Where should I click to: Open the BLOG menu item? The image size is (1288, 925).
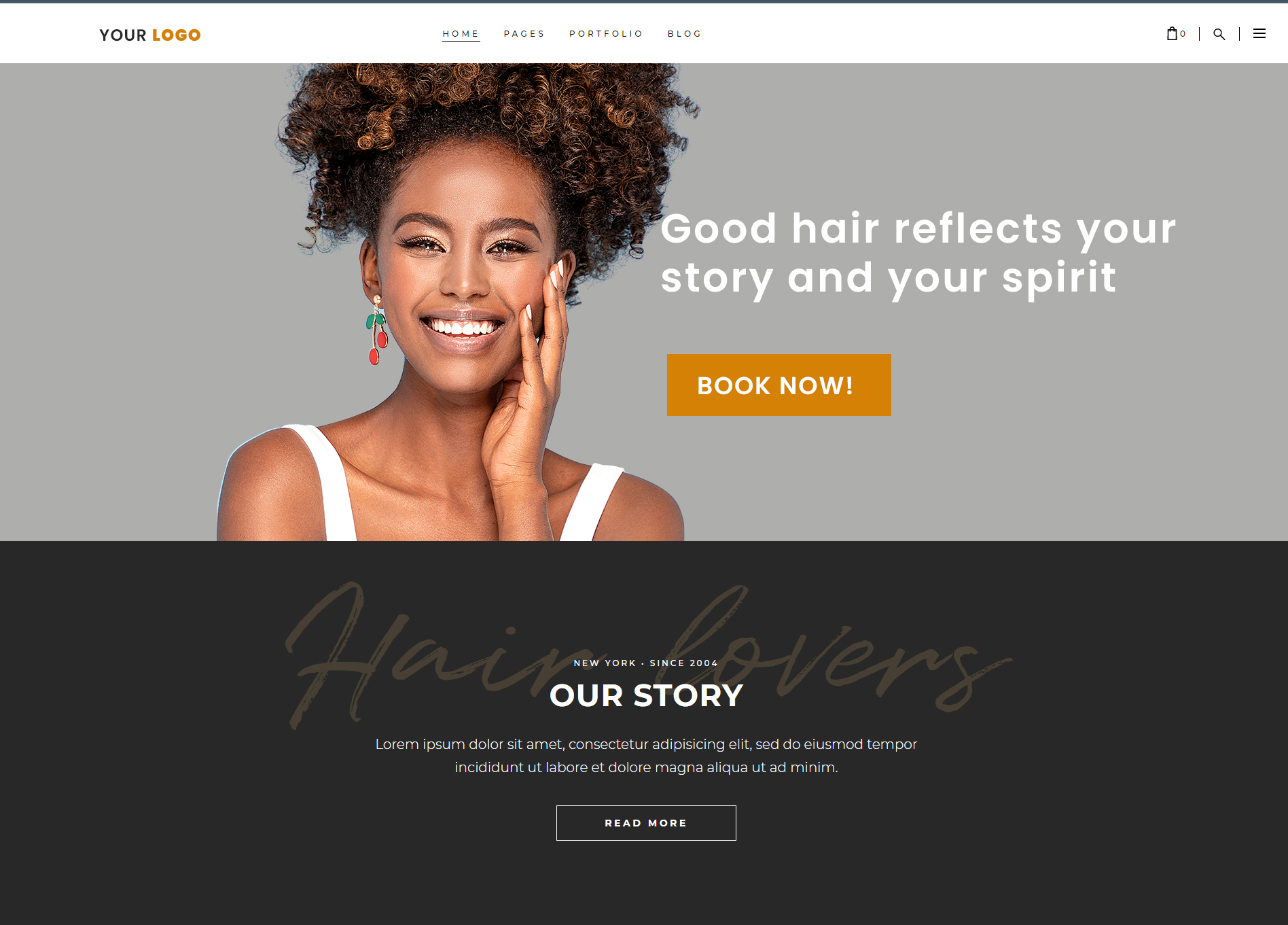[684, 34]
